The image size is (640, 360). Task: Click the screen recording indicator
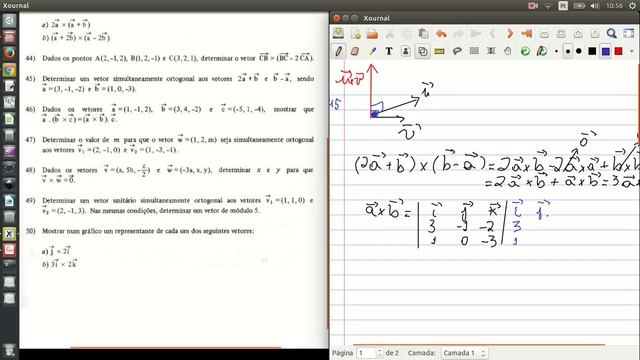pos(533,6)
